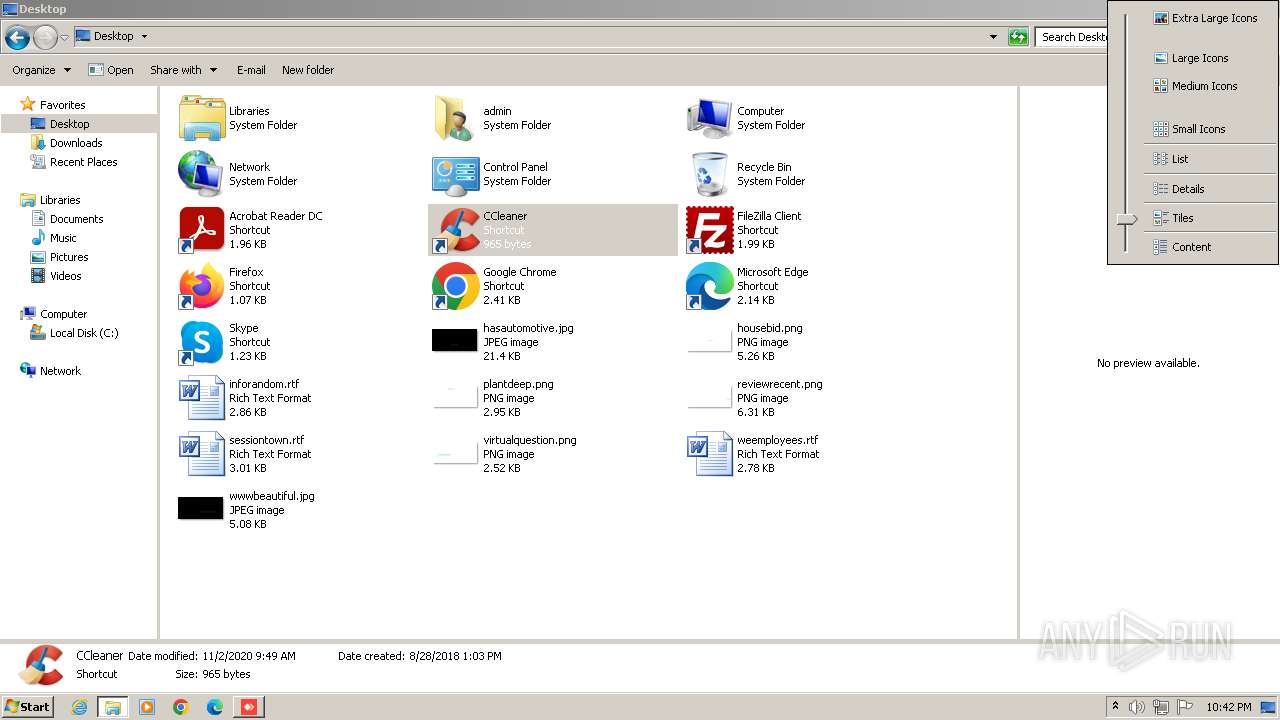
Task: Open Chrome from the taskbar
Action: (181, 707)
